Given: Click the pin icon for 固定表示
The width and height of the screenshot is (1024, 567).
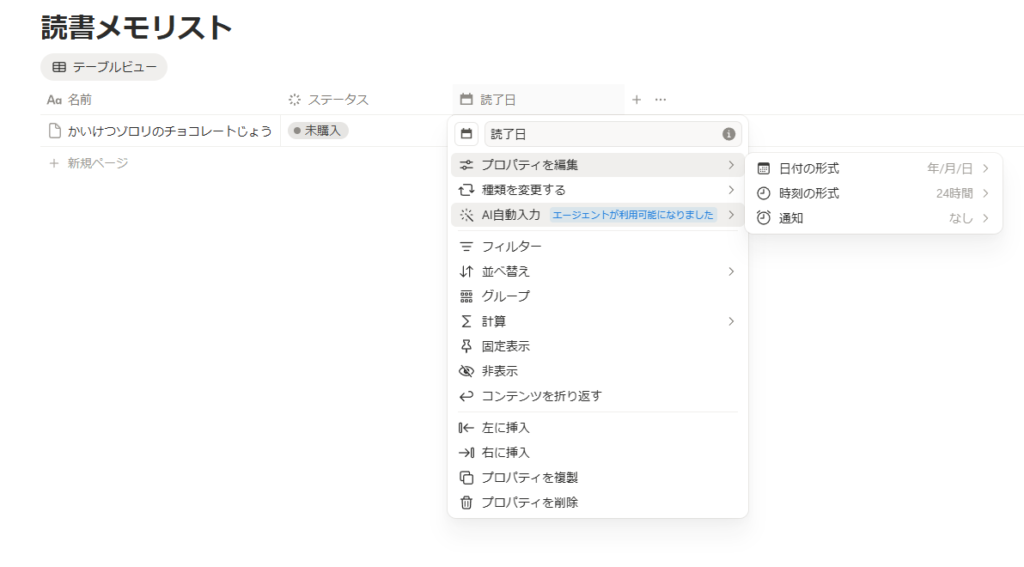Looking at the screenshot, I should point(466,346).
